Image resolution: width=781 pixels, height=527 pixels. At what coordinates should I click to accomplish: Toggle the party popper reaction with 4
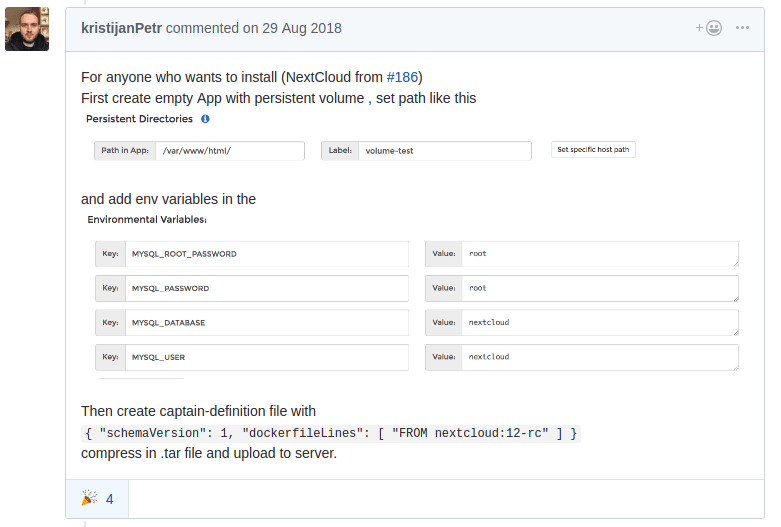(97, 498)
